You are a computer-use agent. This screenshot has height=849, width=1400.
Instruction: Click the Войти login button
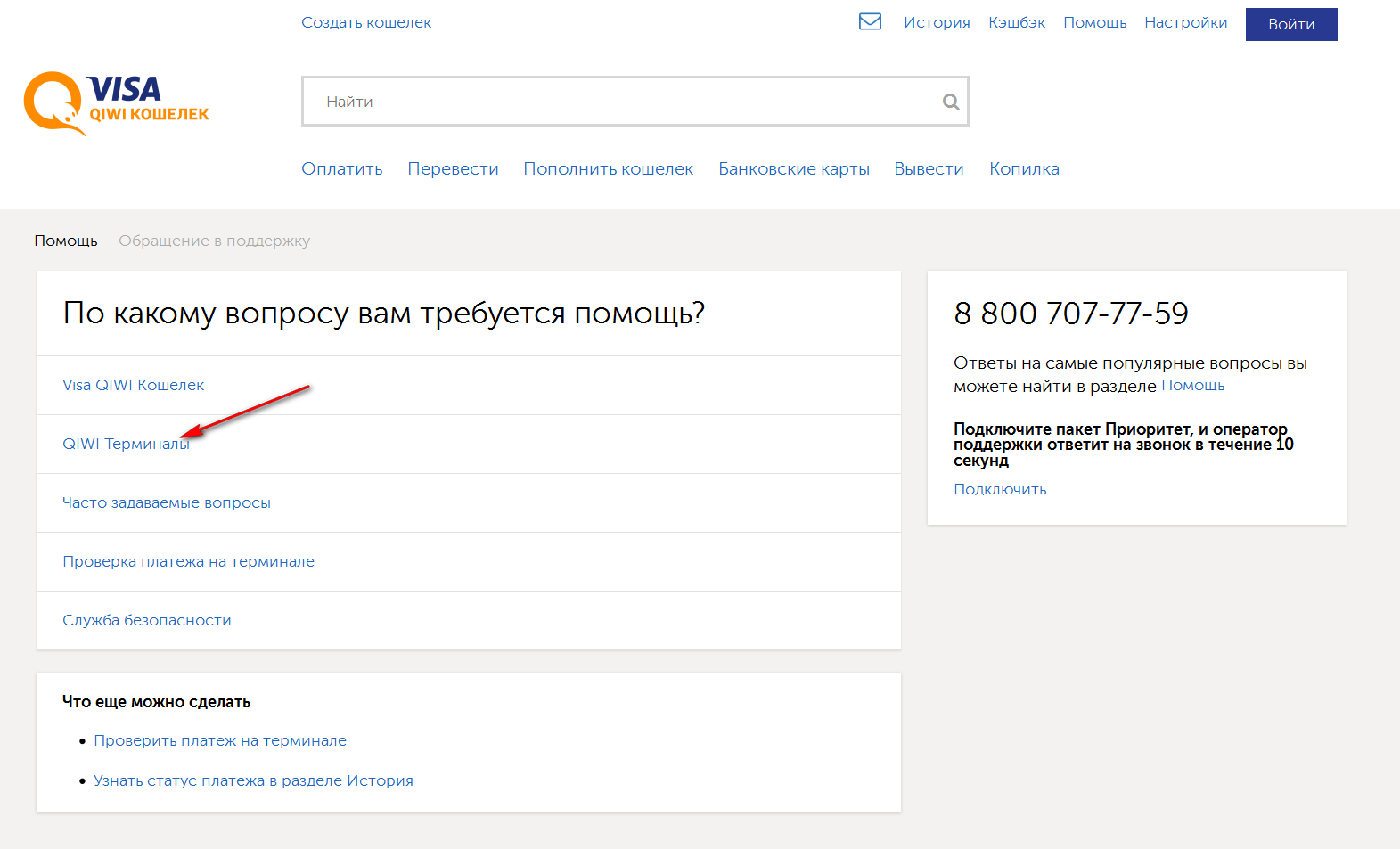(1291, 24)
